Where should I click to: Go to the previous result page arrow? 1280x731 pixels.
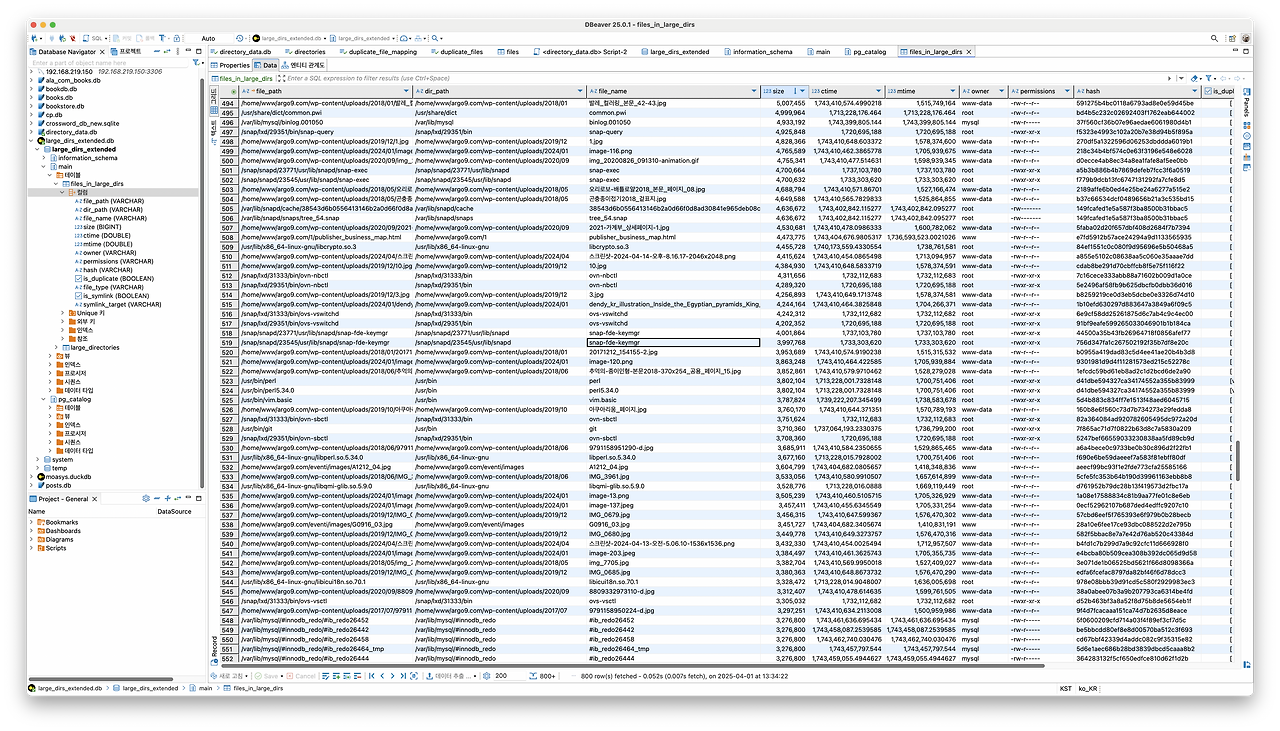click(382, 676)
